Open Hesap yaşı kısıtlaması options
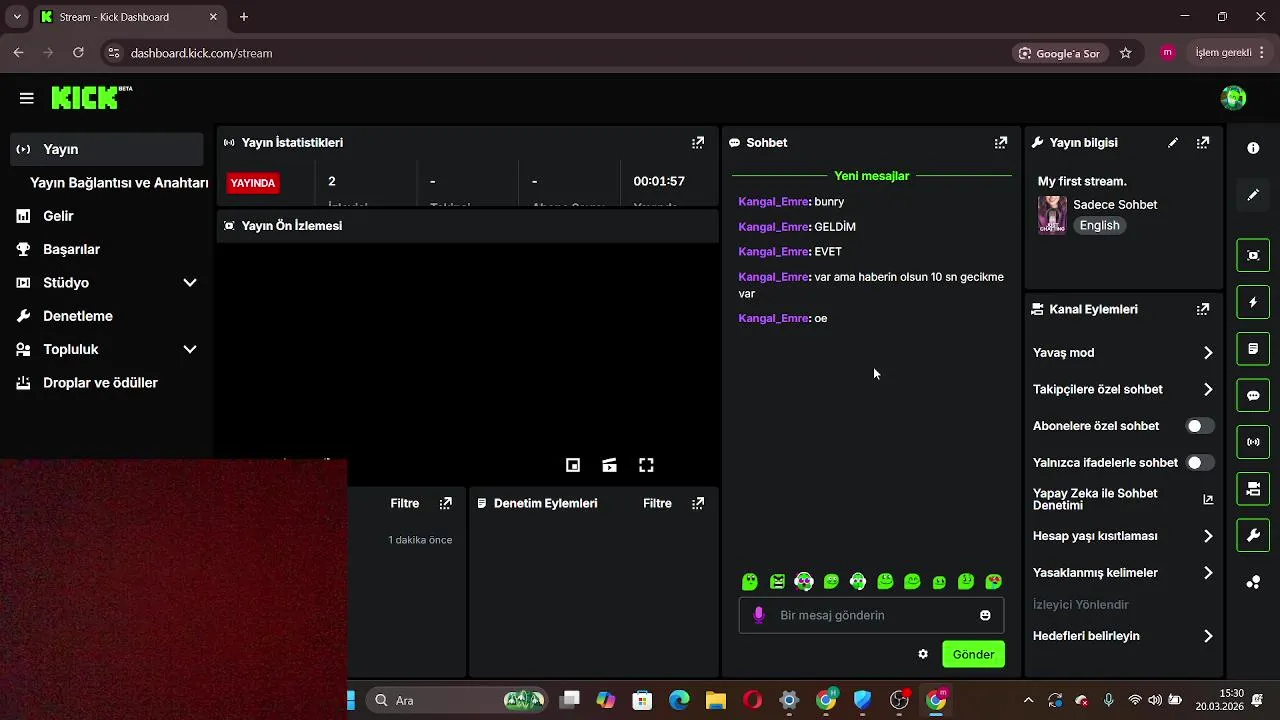The width and height of the screenshot is (1280, 720). pyautogui.click(x=1123, y=536)
